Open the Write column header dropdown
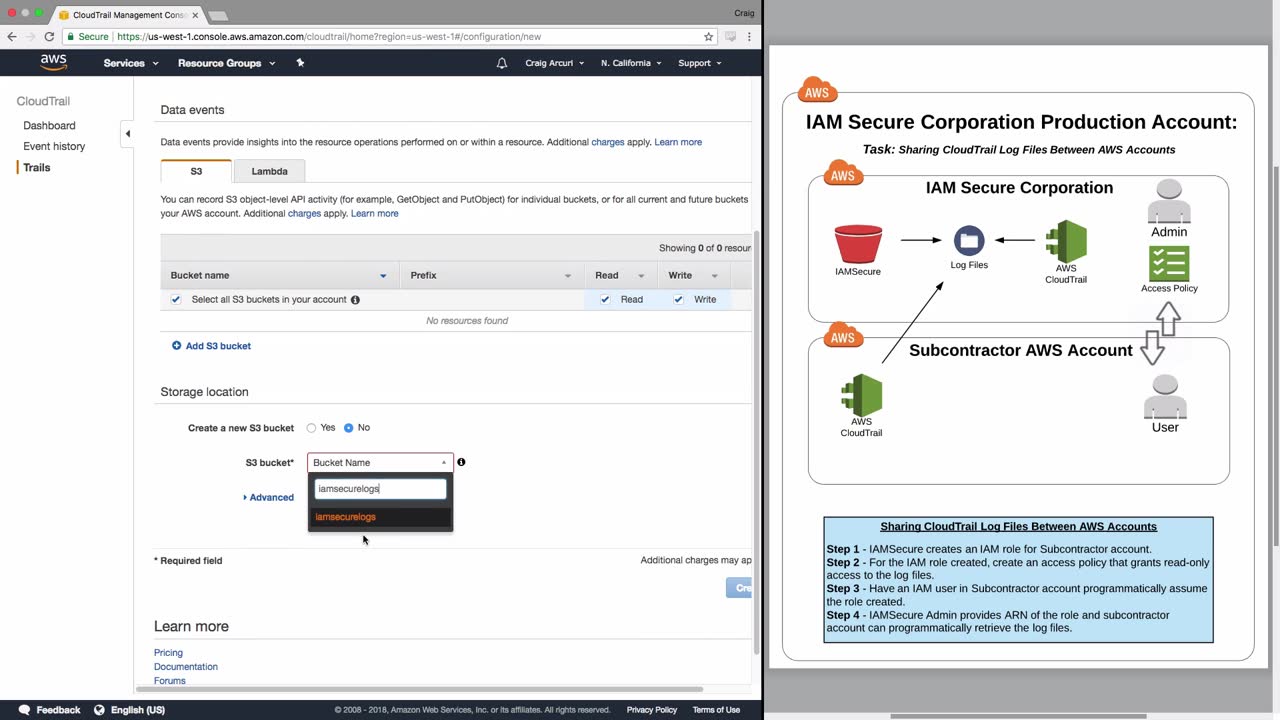This screenshot has width=1280, height=720. tap(715, 276)
